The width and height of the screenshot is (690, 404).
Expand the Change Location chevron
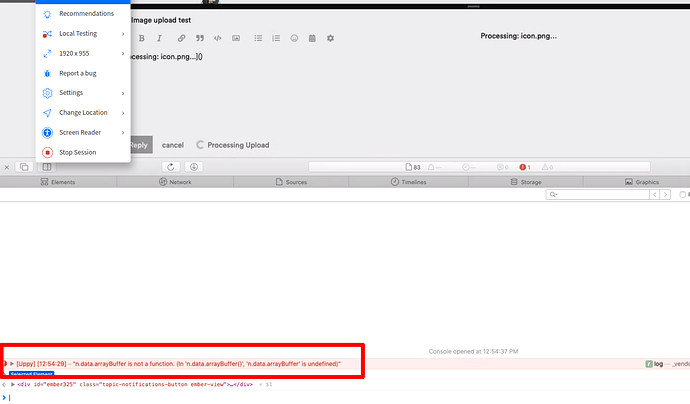tap(123, 113)
